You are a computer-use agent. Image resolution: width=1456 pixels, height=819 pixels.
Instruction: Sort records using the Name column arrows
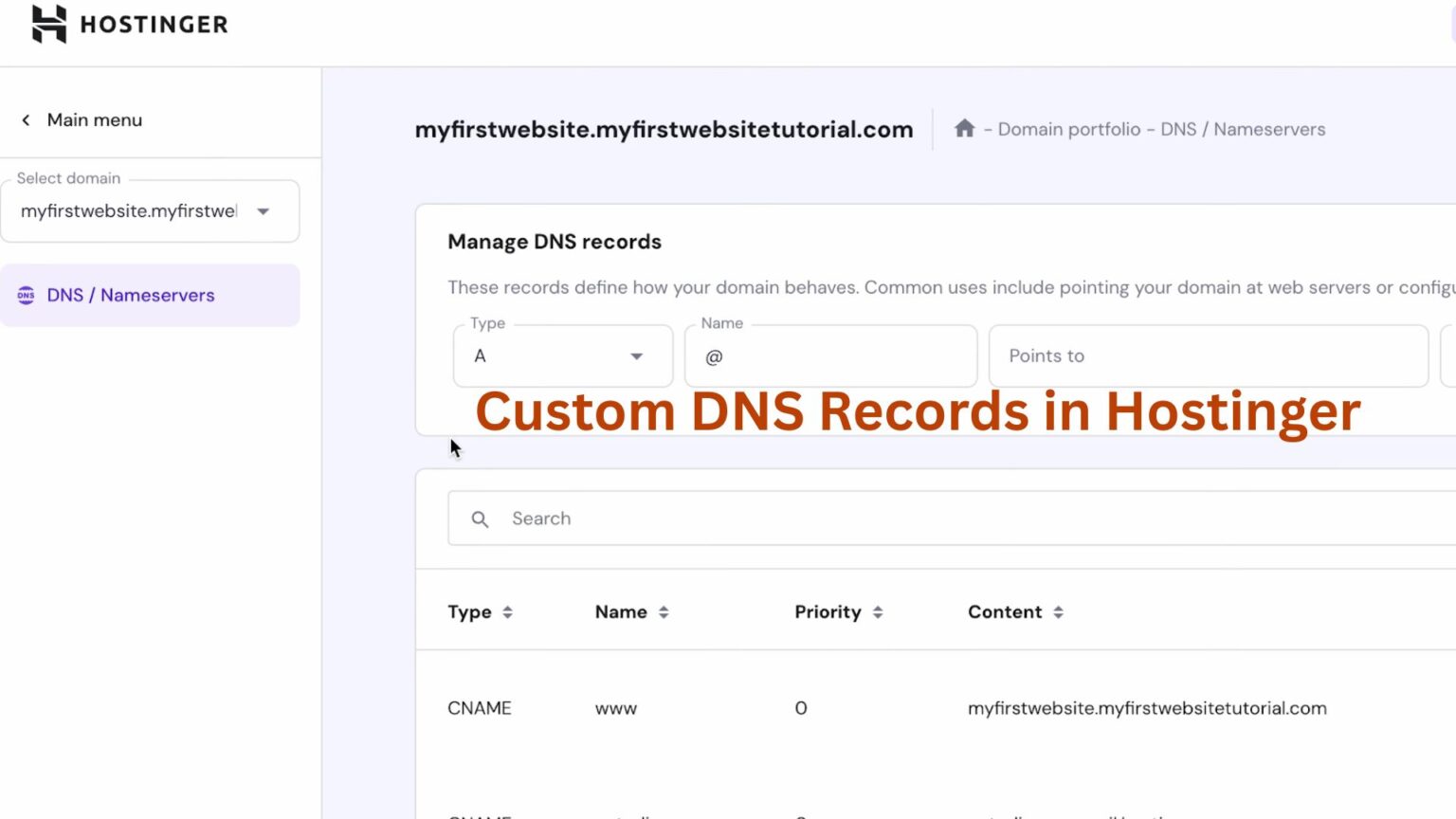coord(662,611)
